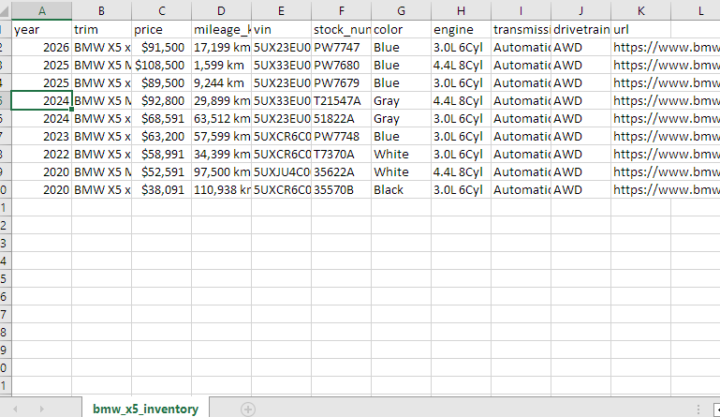Viewport: 720px width, 417px height.
Task: Select column G header
Action: [x=401, y=11]
